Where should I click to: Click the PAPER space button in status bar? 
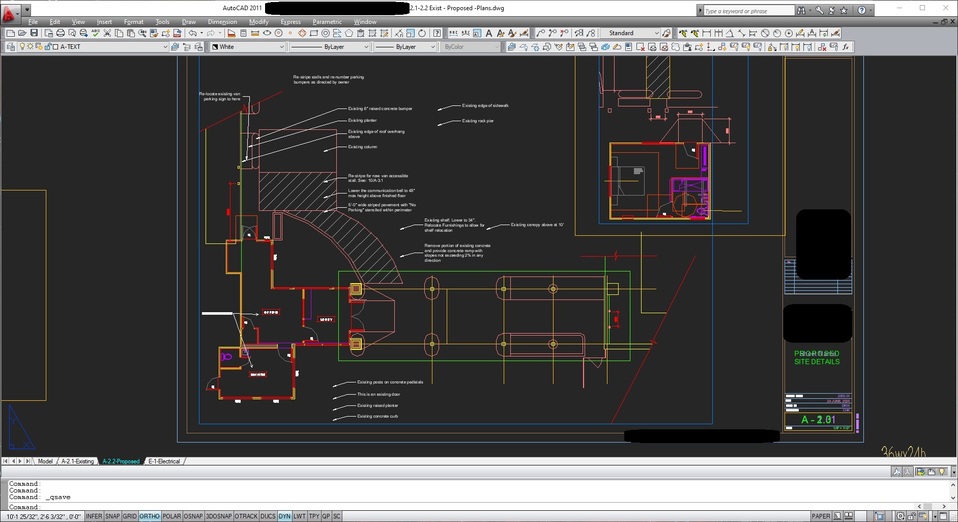pyautogui.click(x=820, y=516)
